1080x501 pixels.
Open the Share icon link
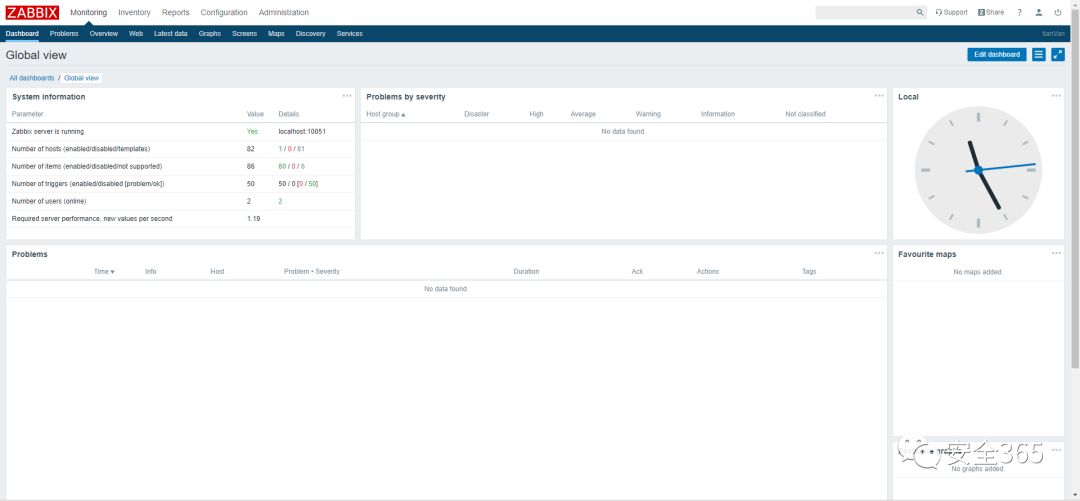point(991,12)
